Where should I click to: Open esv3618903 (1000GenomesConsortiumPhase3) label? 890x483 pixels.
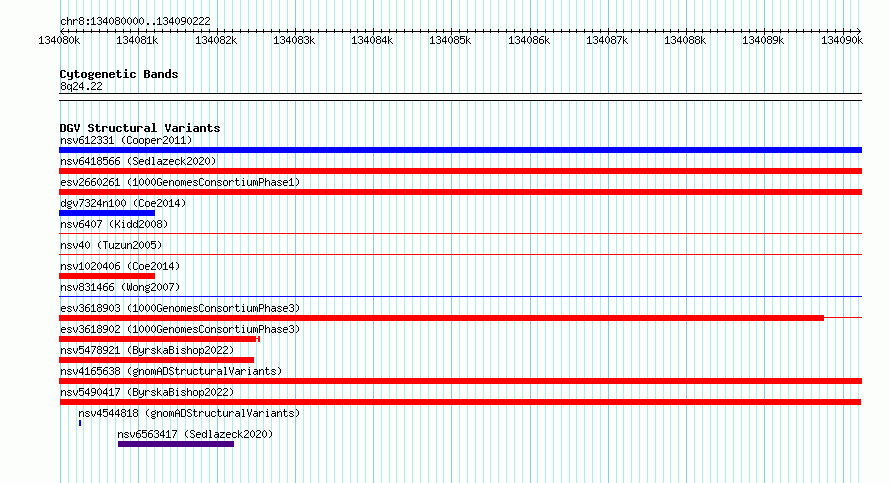click(180, 308)
